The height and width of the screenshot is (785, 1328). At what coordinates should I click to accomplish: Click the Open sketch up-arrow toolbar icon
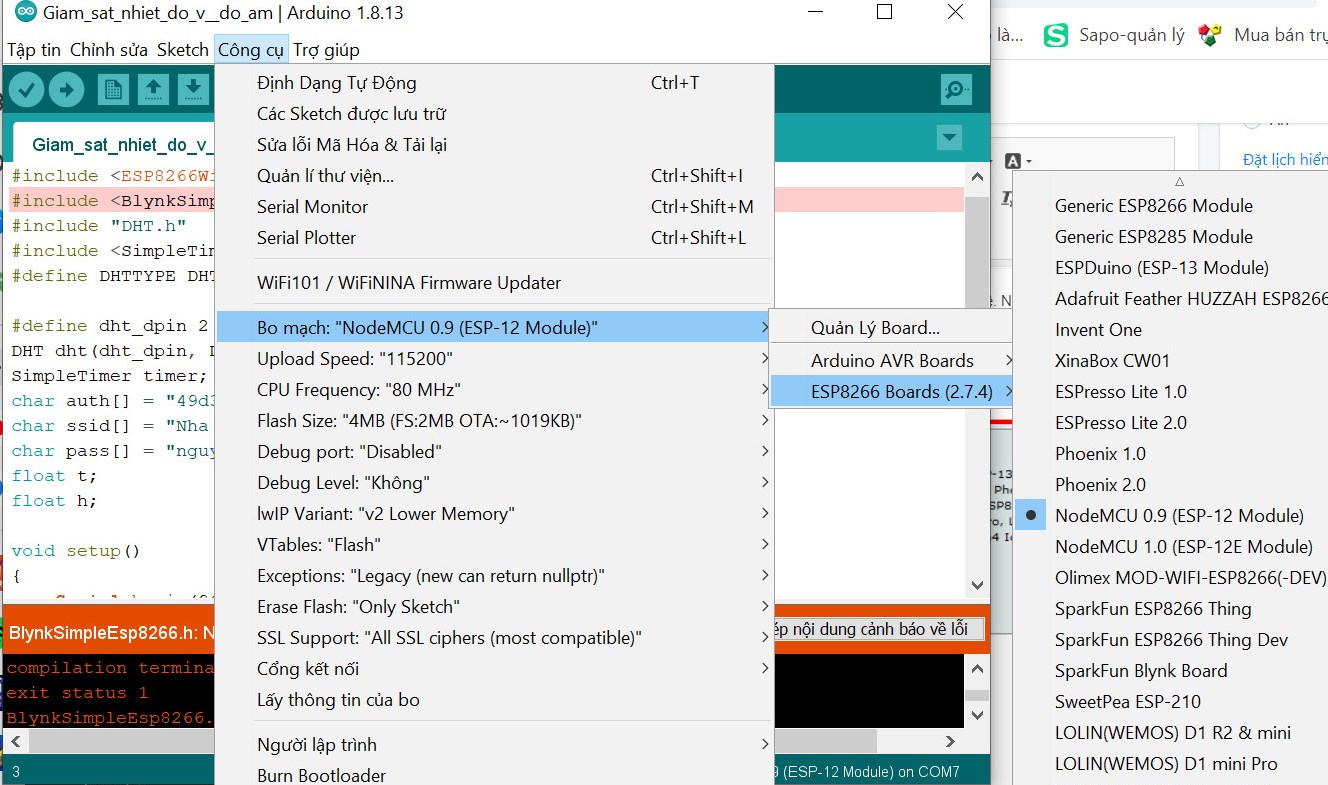click(x=153, y=90)
